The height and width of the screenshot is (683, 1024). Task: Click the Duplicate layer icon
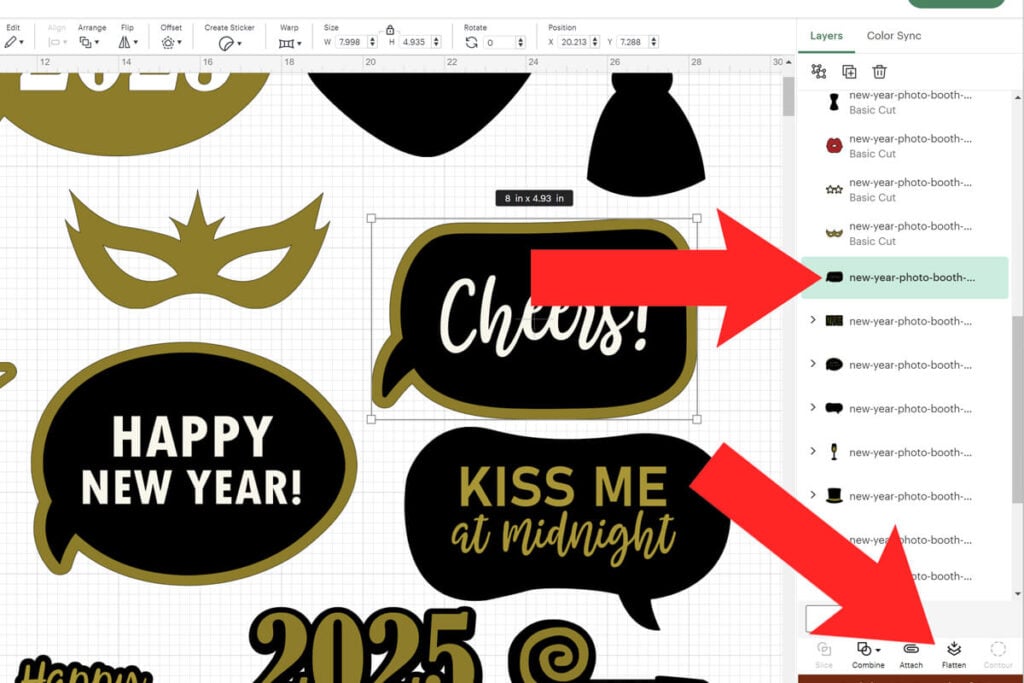point(849,72)
